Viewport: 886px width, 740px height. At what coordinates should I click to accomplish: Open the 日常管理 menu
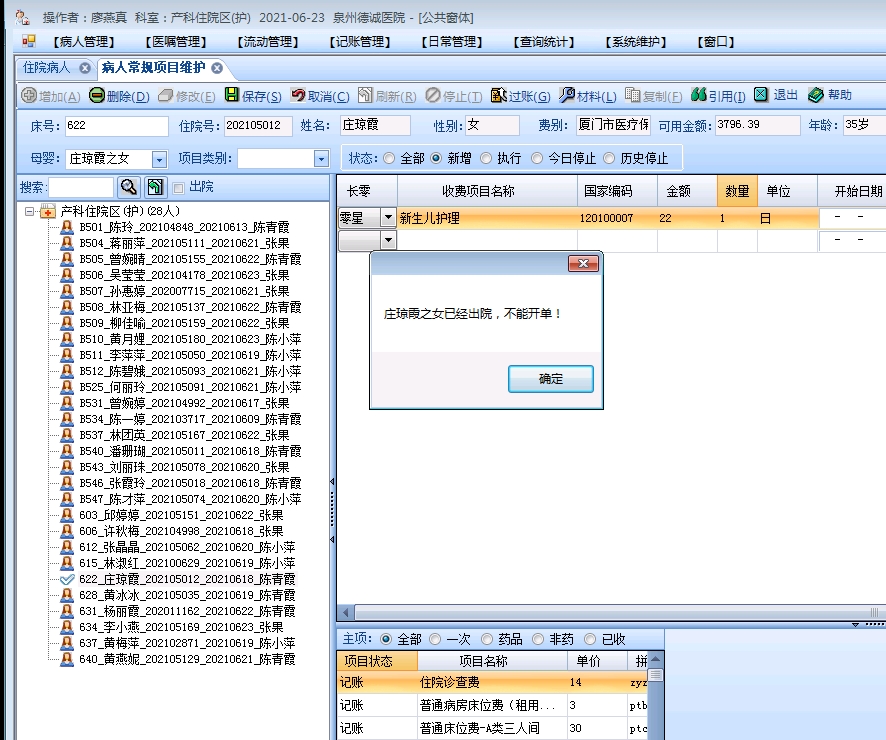click(451, 42)
